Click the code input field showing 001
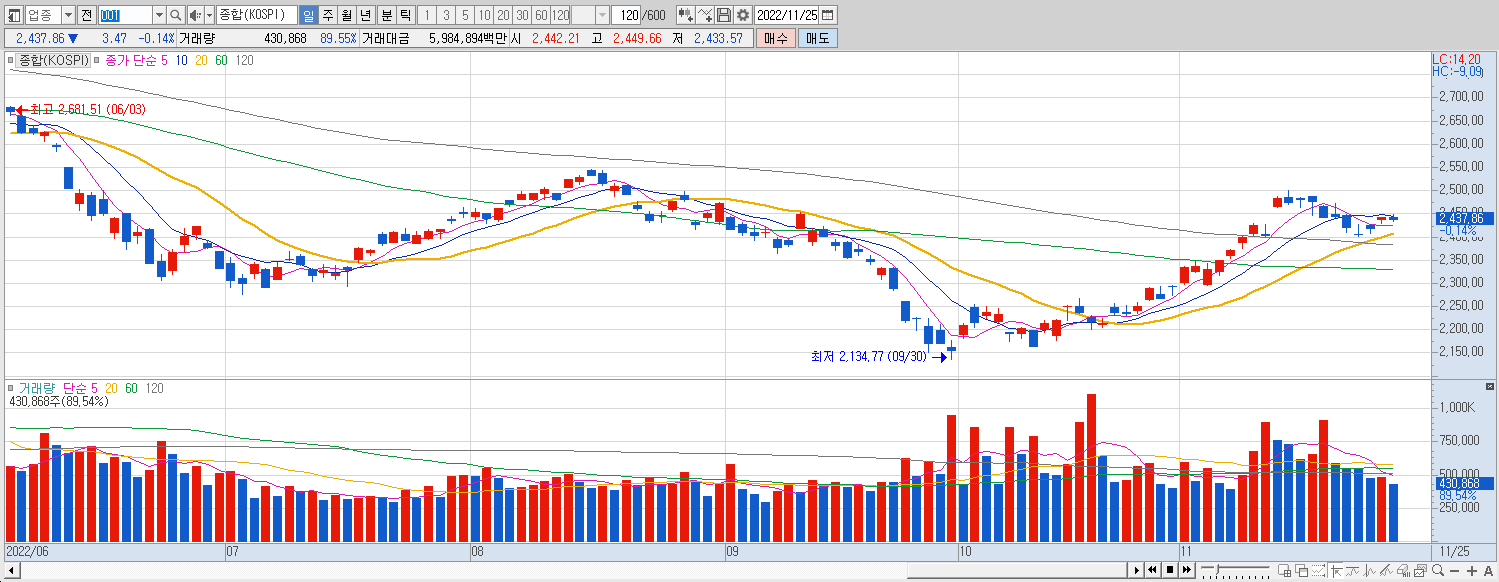The image size is (1499, 582). pyautogui.click(x=125, y=15)
